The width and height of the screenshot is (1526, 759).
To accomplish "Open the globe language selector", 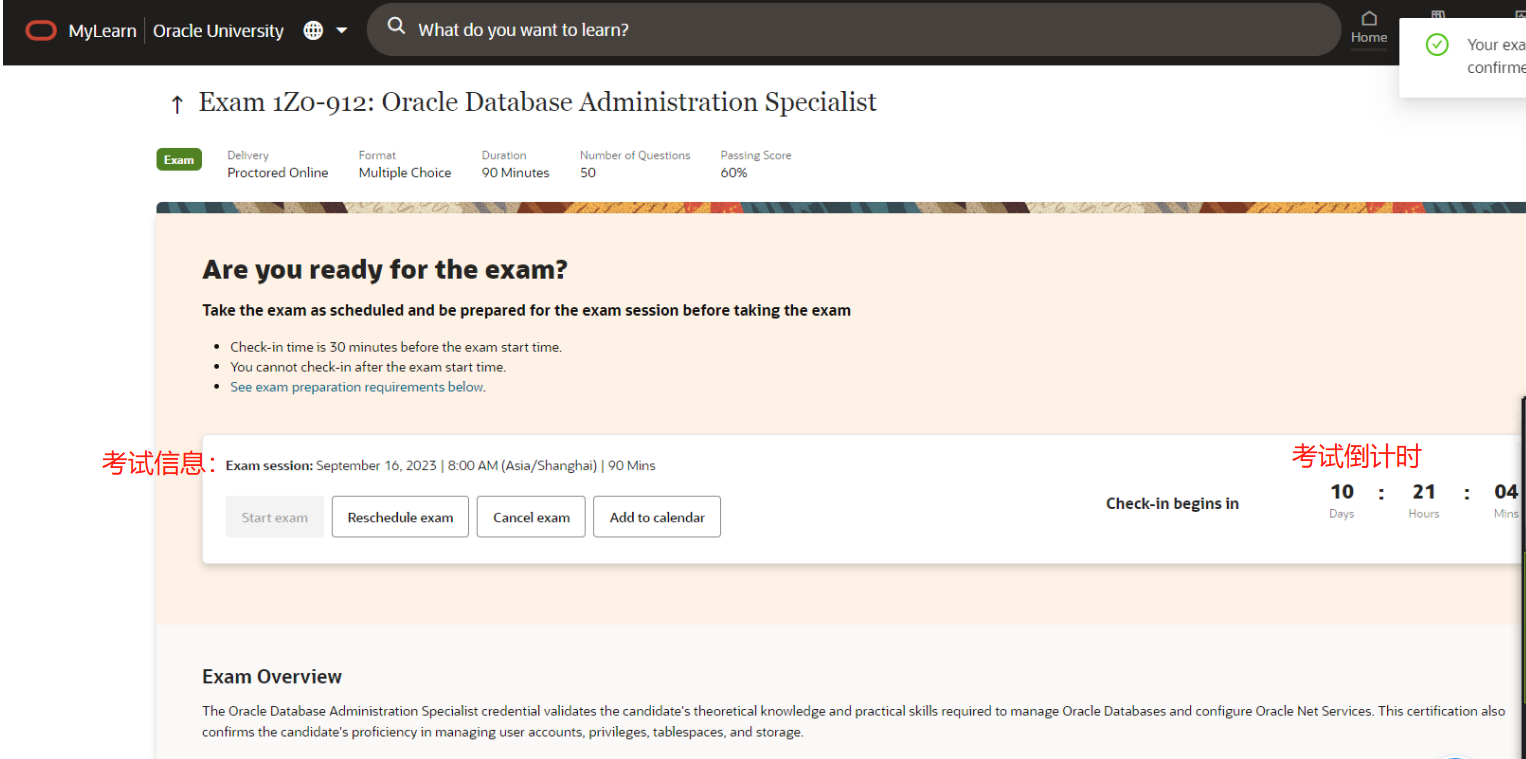I will 313,31.
